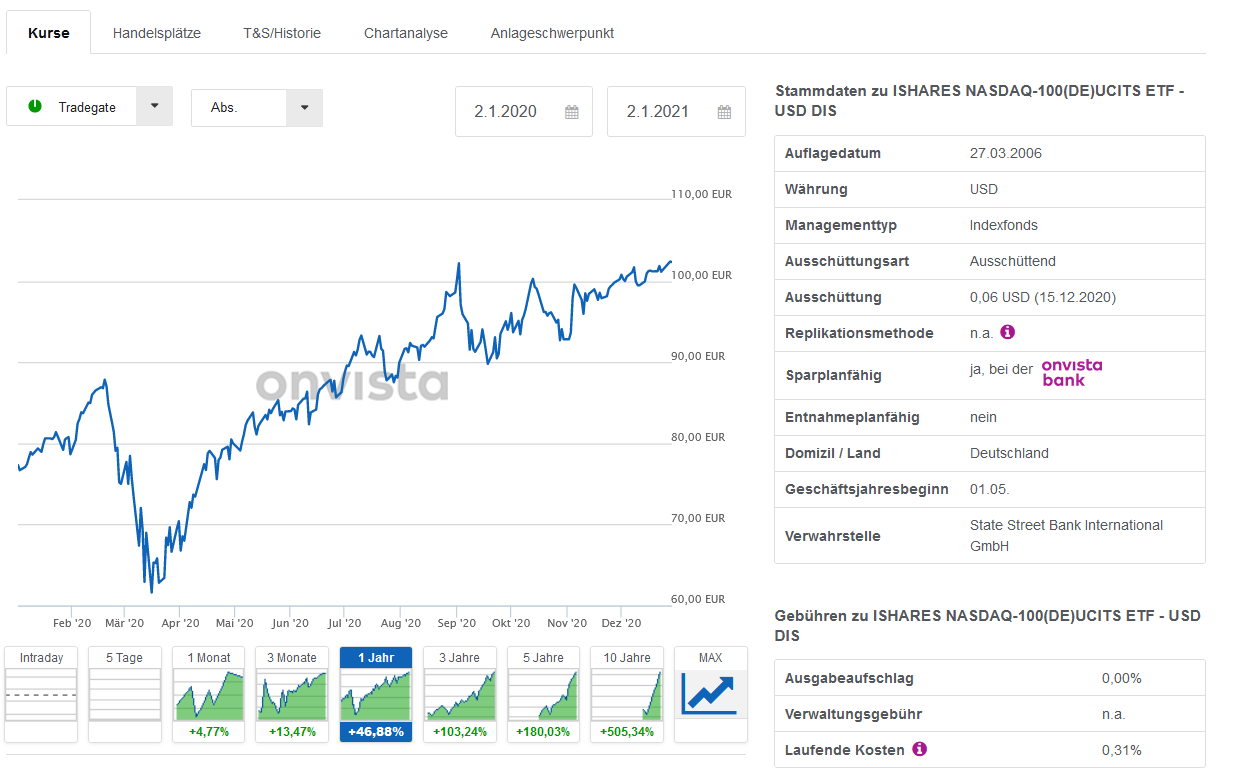Click the start date field 2.1.2020
The width and height of the screenshot is (1254, 774).
[506, 112]
